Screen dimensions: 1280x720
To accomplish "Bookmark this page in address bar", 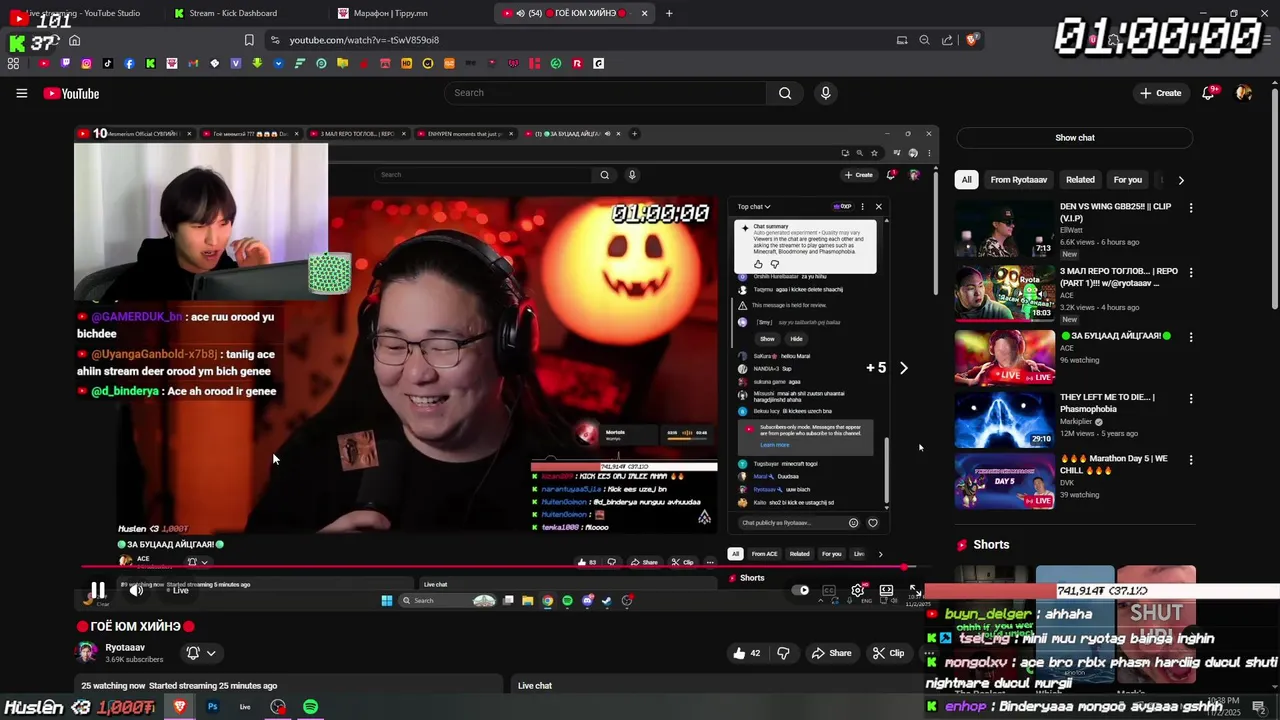I will [x=249, y=40].
